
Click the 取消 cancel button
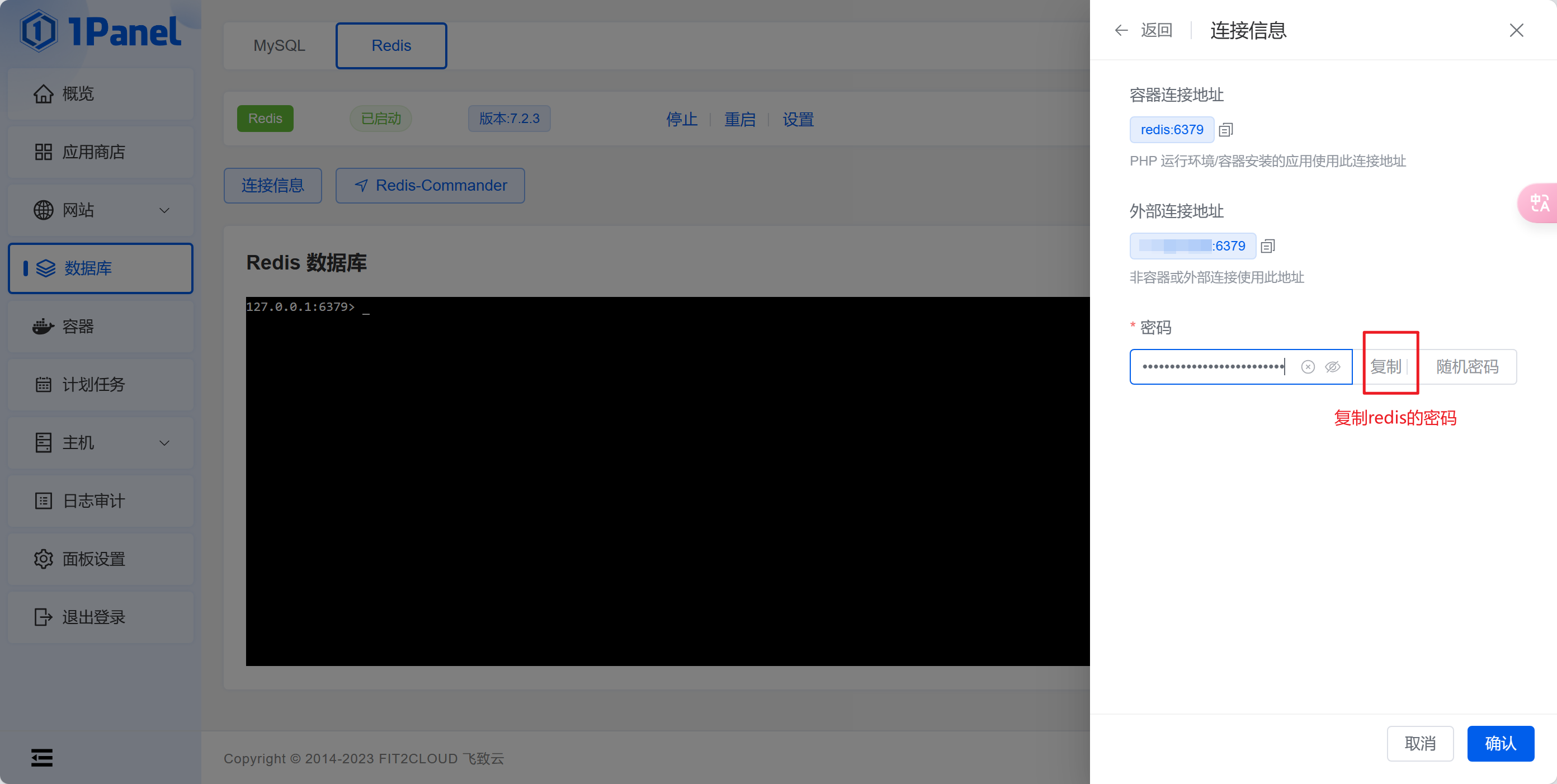(1419, 743)
